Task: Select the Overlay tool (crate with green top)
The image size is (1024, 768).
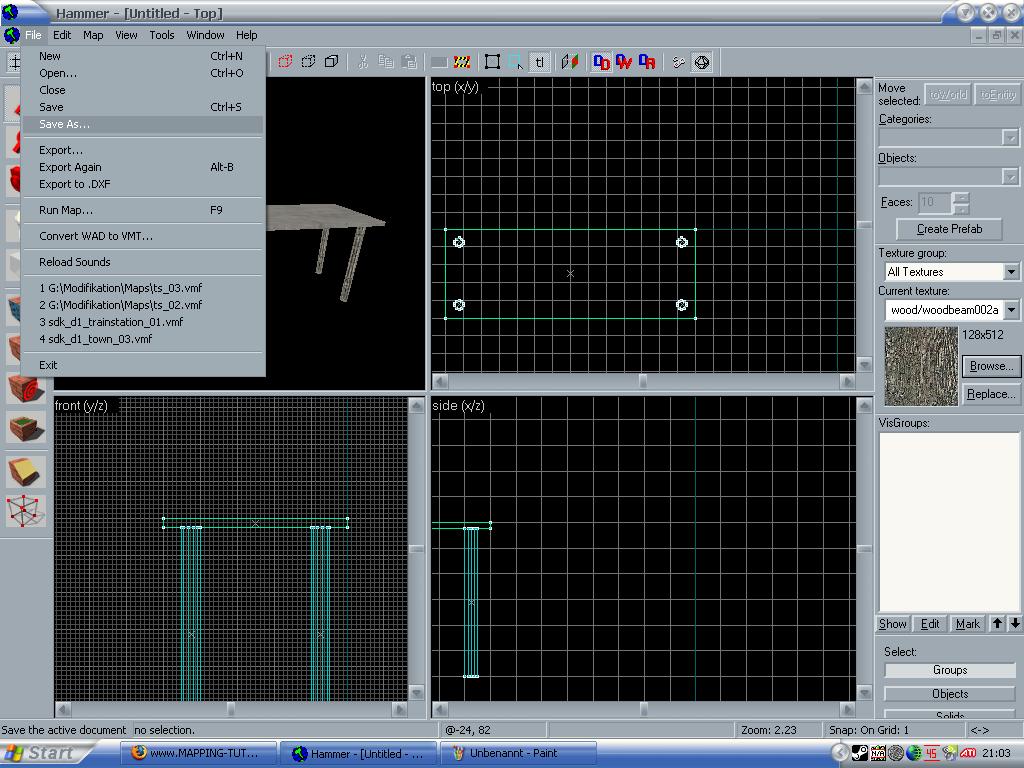Action: click(26, 428)
